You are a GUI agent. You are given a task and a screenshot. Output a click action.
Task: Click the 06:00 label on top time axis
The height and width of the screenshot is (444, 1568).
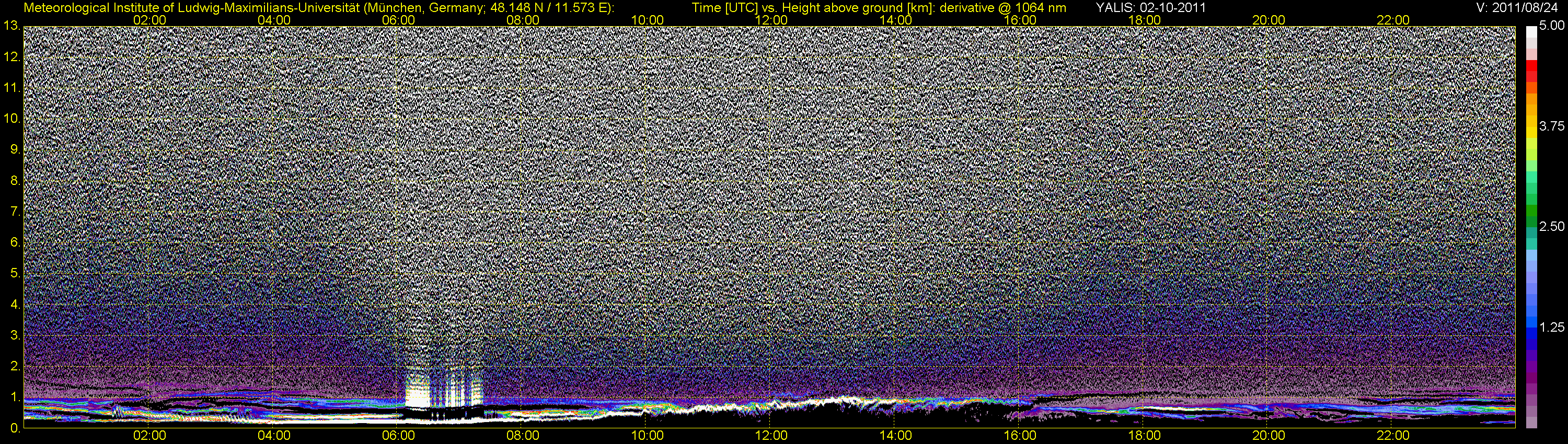pyautogui.click(x=398, y=20)
